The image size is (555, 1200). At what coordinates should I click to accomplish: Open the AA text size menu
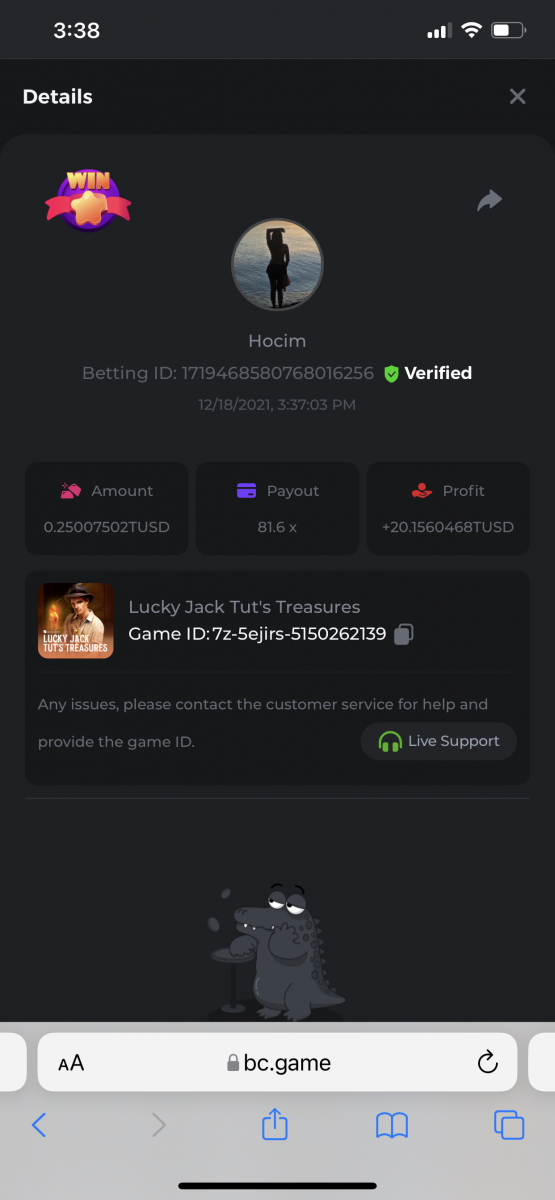pos(71,1063)
